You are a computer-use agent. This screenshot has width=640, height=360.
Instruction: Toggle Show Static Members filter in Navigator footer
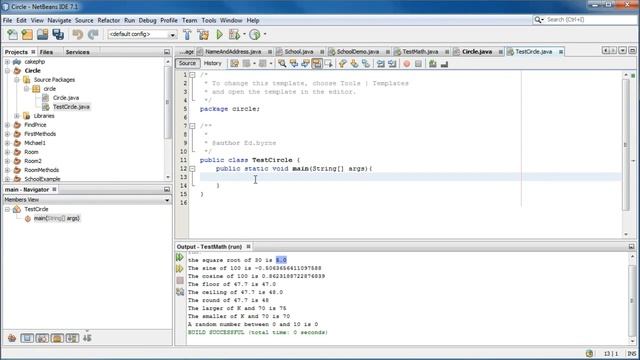pyautogui.click(x=42, y=338)
